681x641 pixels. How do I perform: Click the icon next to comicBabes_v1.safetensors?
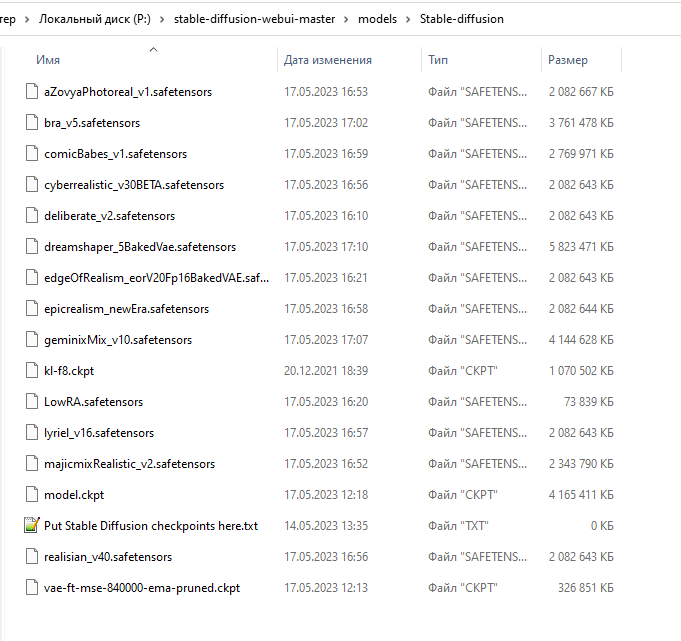click(x=32, y=154)
